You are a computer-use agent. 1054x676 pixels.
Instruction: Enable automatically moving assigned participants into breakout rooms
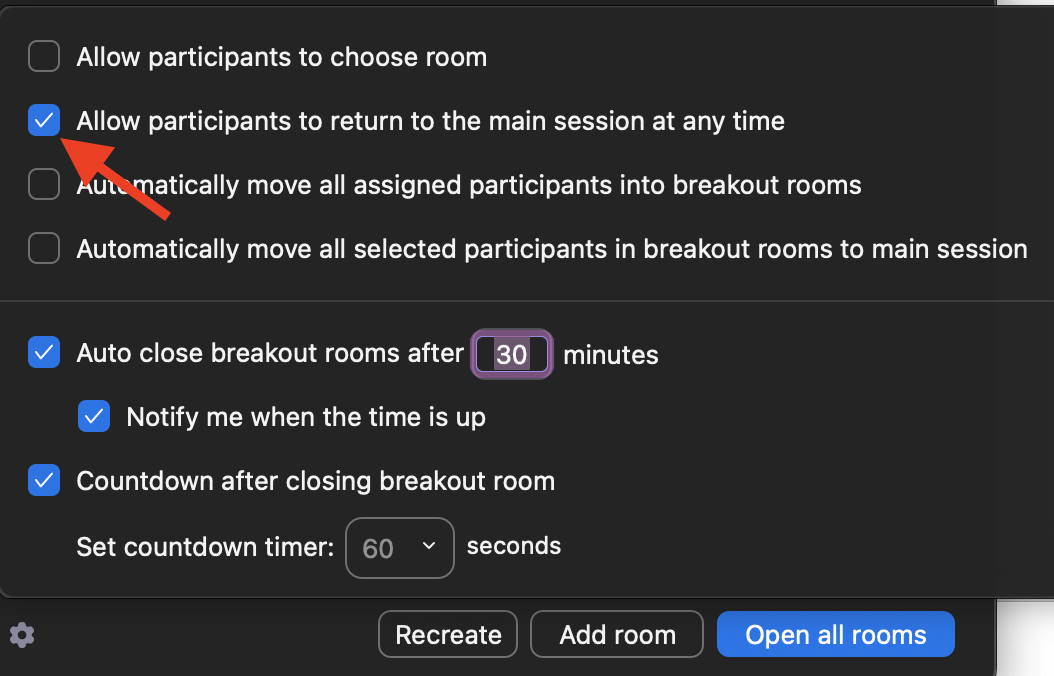pyautogui.click(x=43, y=184)
